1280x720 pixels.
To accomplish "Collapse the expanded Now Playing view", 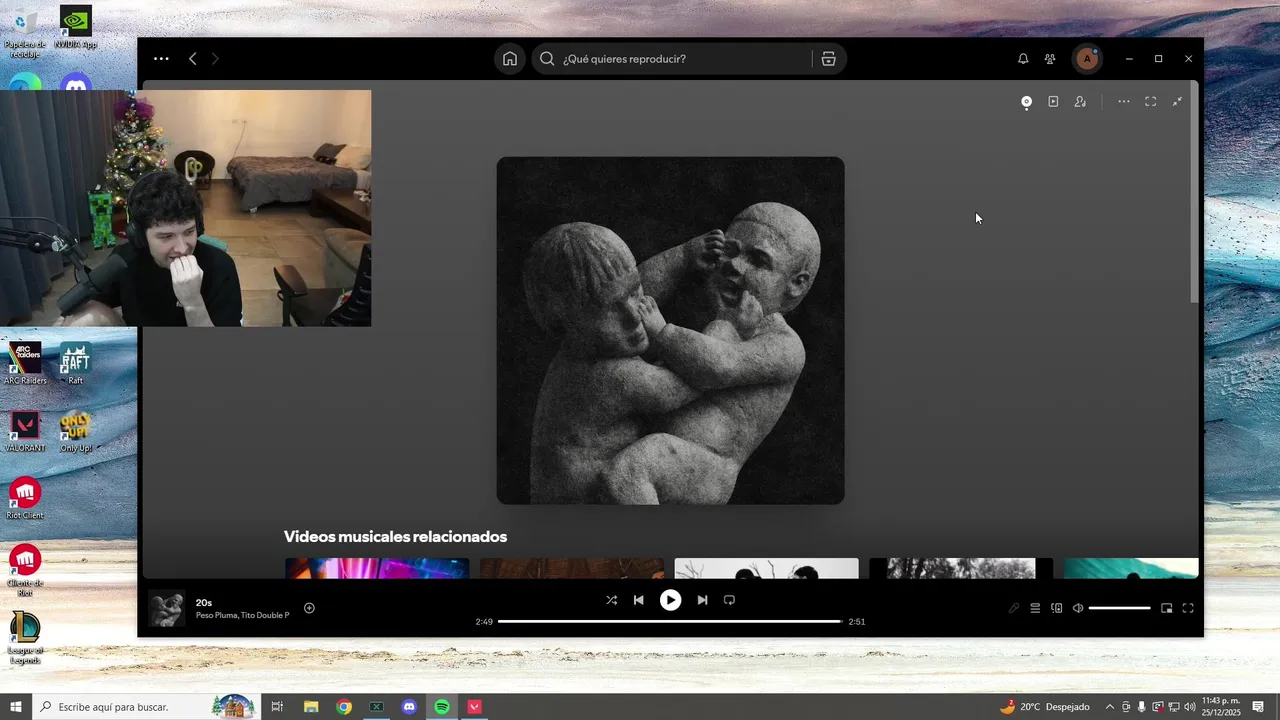I will pos(1177,102).
